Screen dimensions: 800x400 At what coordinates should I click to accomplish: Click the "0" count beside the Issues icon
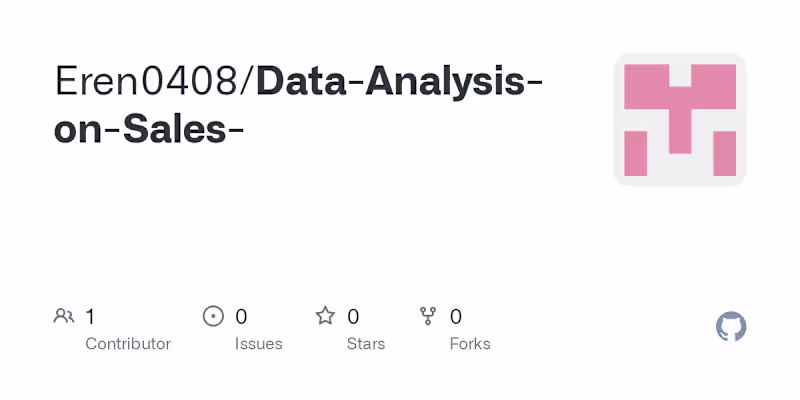[x=241, y=317]
